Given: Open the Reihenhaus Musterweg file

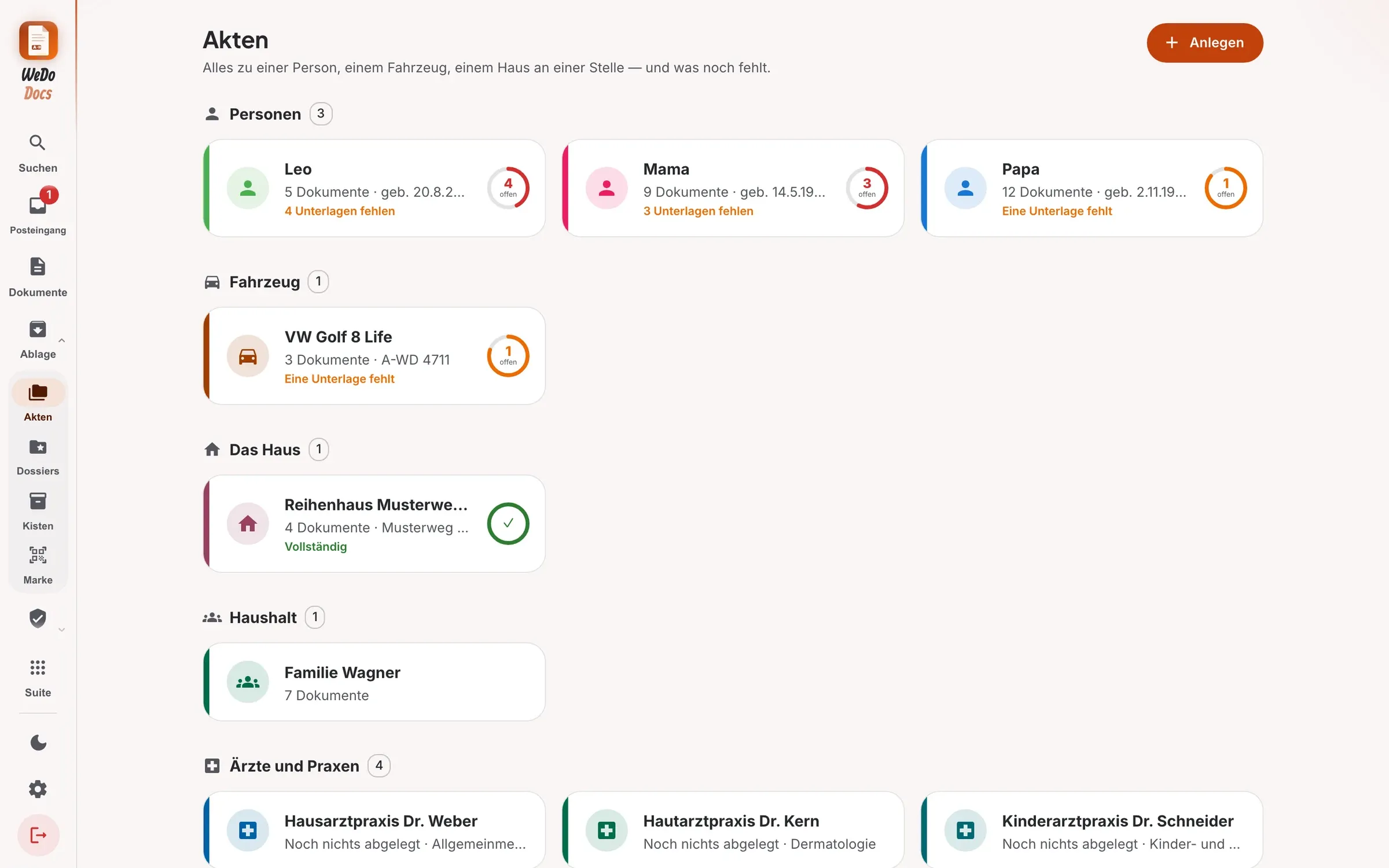Looking at the screenshot, I should [374, 524].
